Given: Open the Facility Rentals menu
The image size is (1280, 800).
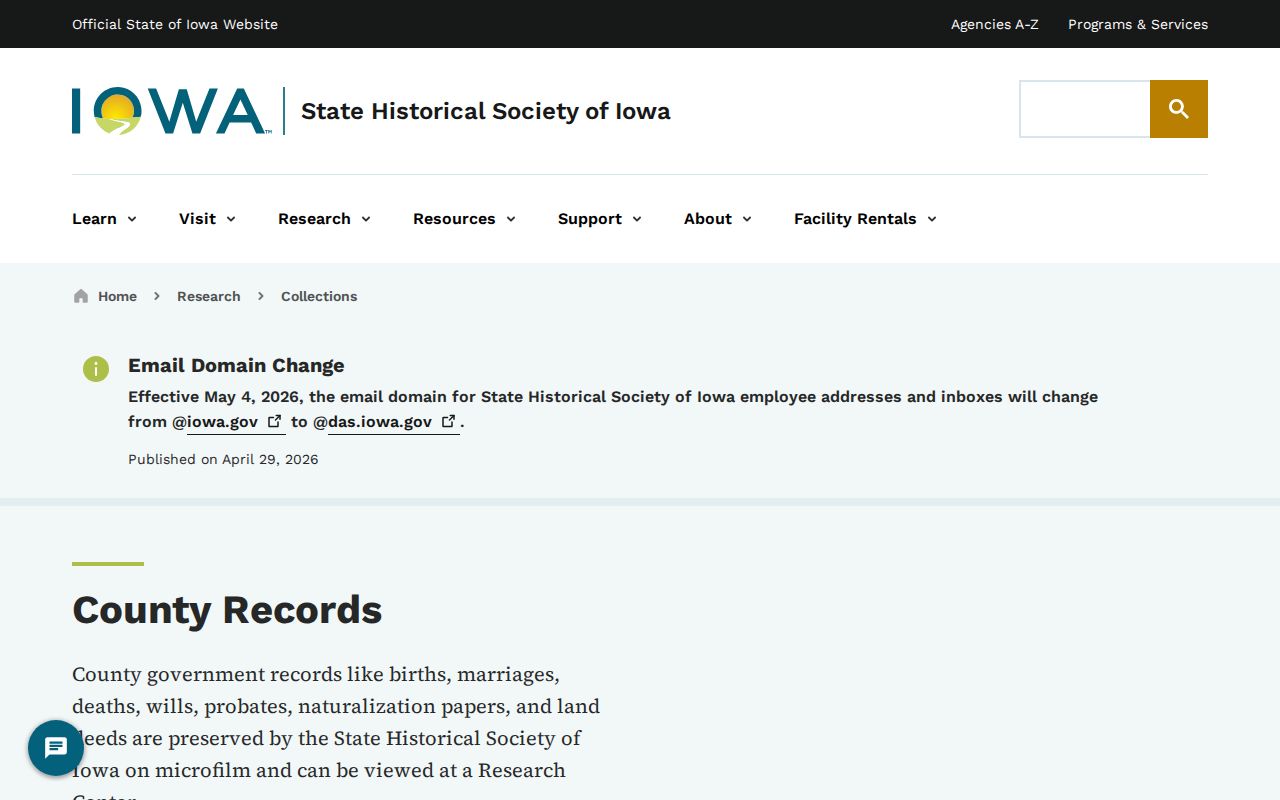Looking at the screenshot, I should coord(865,219).
